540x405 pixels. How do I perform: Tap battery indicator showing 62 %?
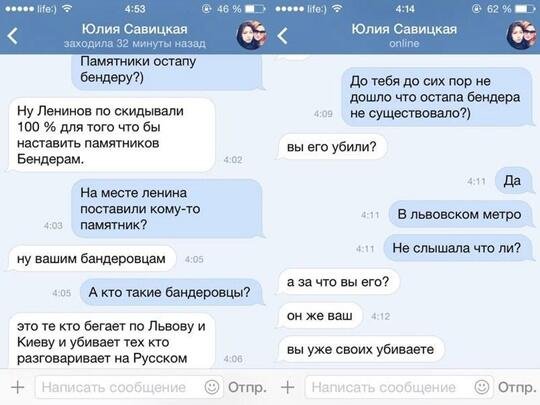click(526, 9)
